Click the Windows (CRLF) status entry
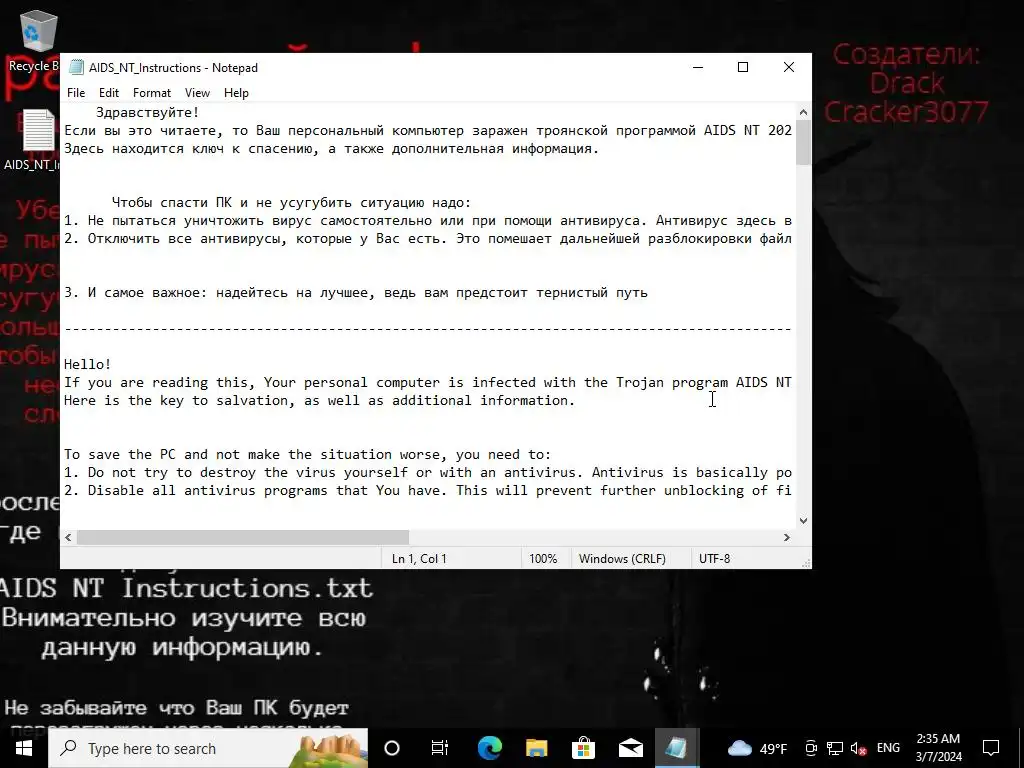This screenshot has width=1024, height=768. (622, 559)
